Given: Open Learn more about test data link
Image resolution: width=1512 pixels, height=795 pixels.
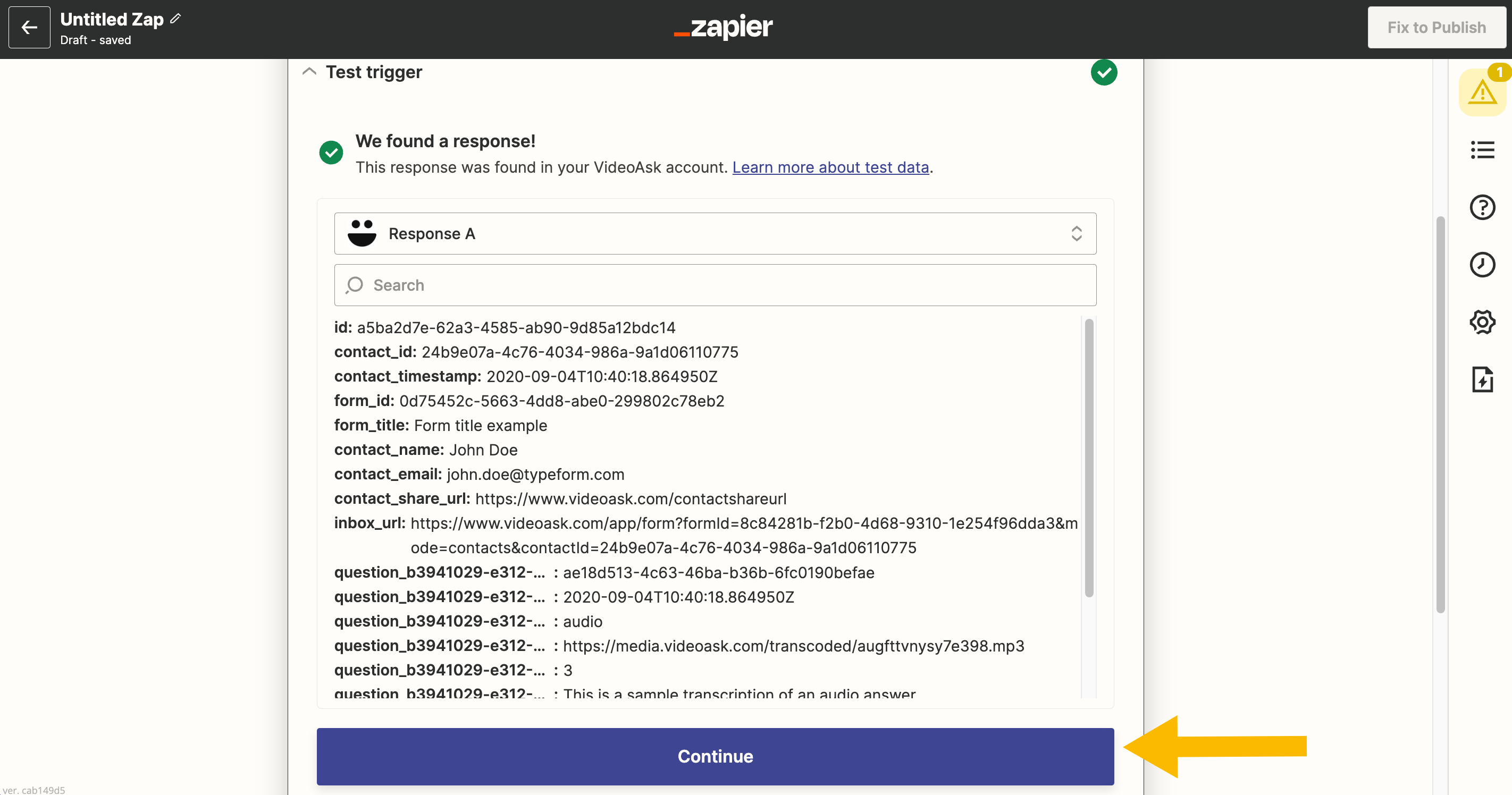Looking at the screenshot, I should click(x=830, y=167).
